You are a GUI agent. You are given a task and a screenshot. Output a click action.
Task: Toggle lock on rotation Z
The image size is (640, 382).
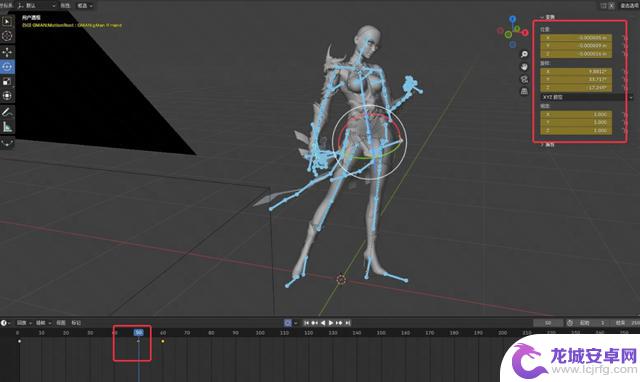pos(624,88)
